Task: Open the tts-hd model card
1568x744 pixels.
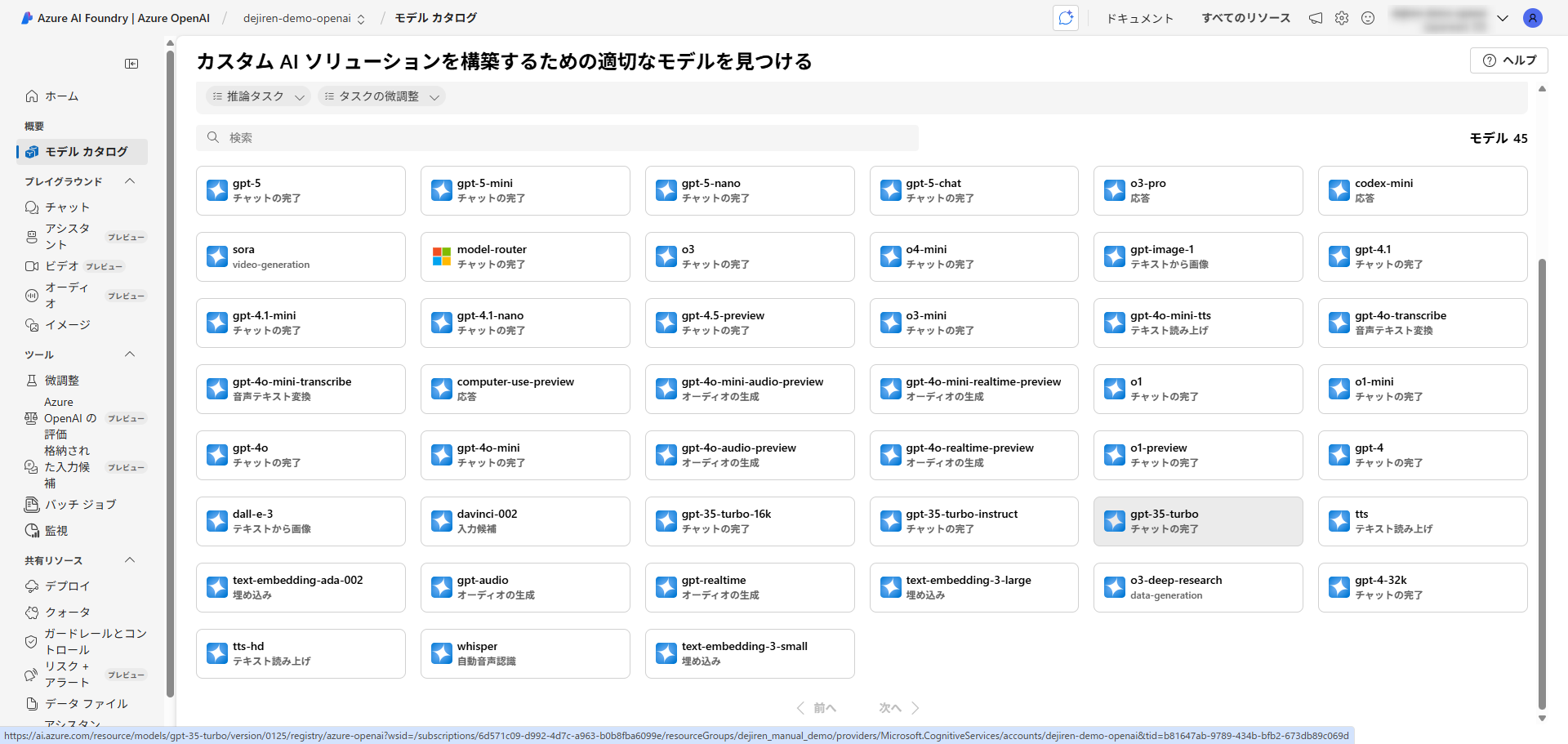Action: [301, 653]
